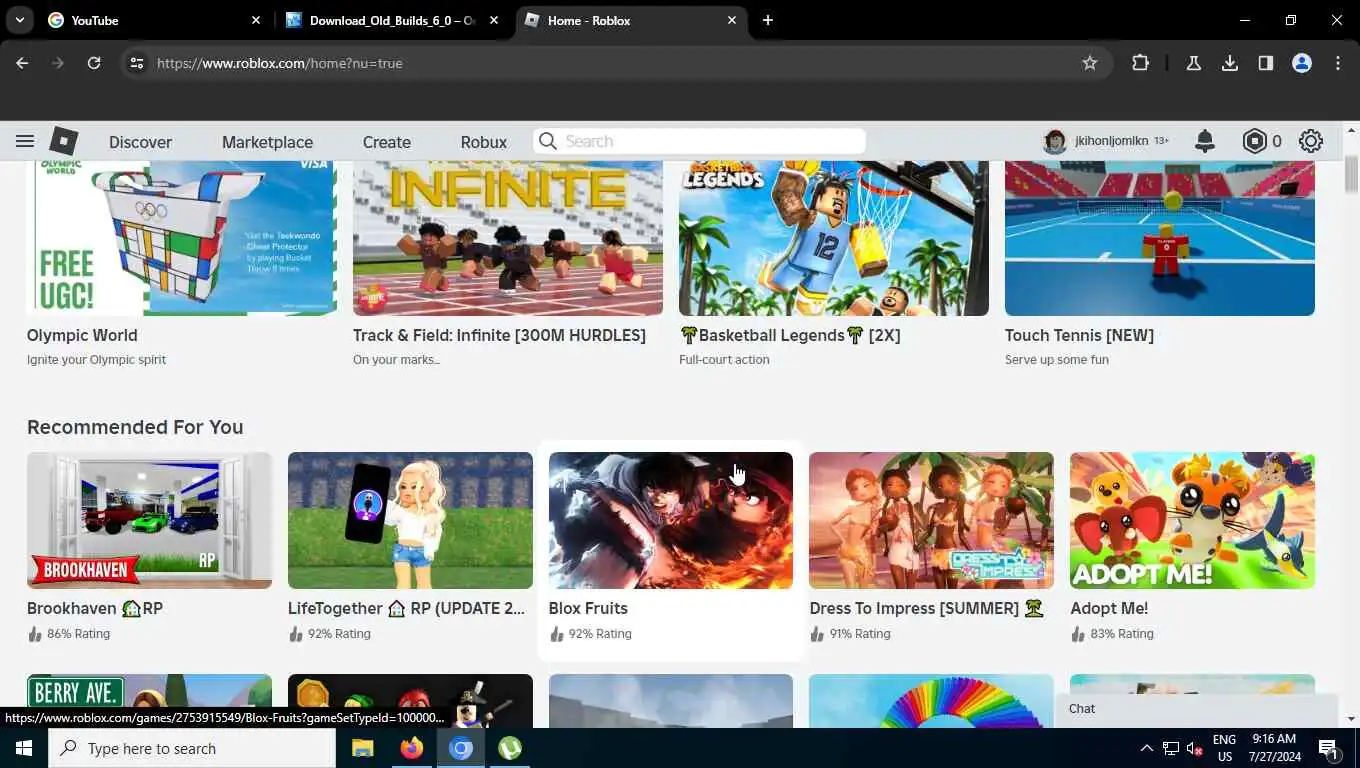View site information icon in address bar

coord(137,63)
